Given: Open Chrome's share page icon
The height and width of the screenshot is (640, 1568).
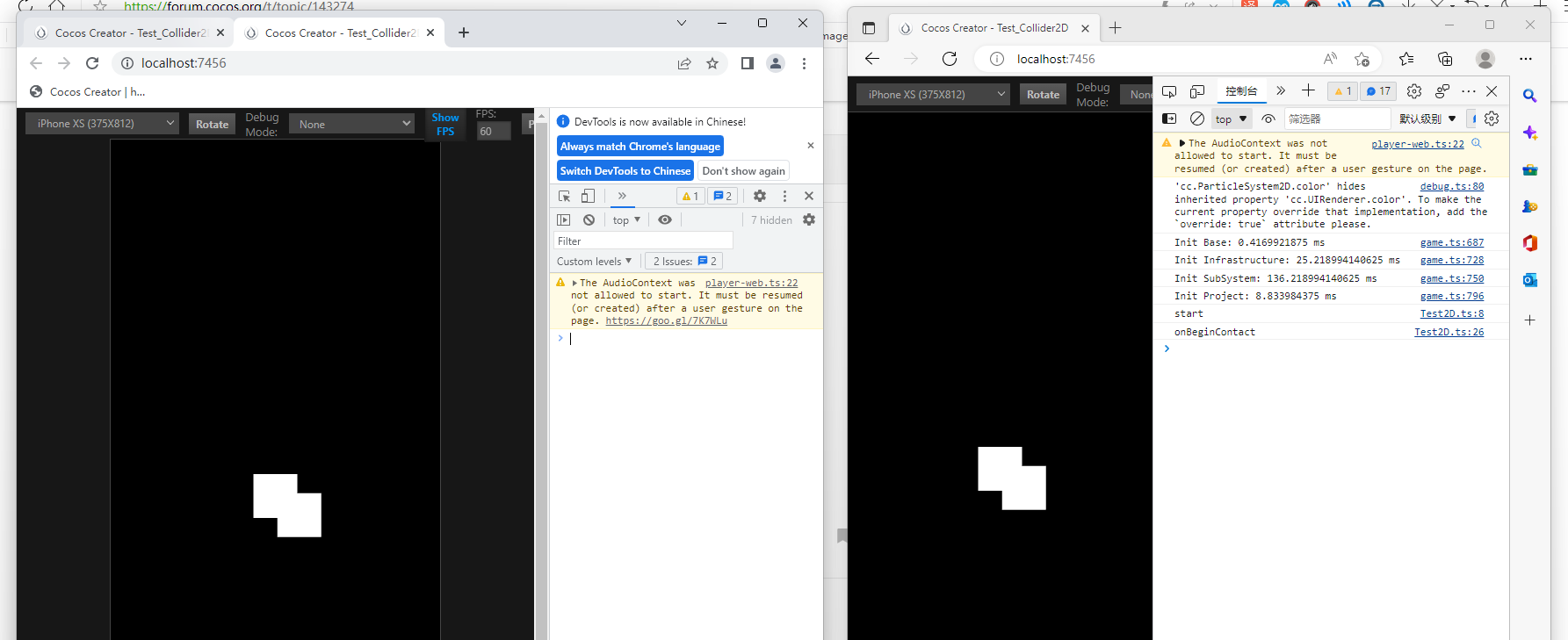Looking at the screenshot, I should (684, 63).
